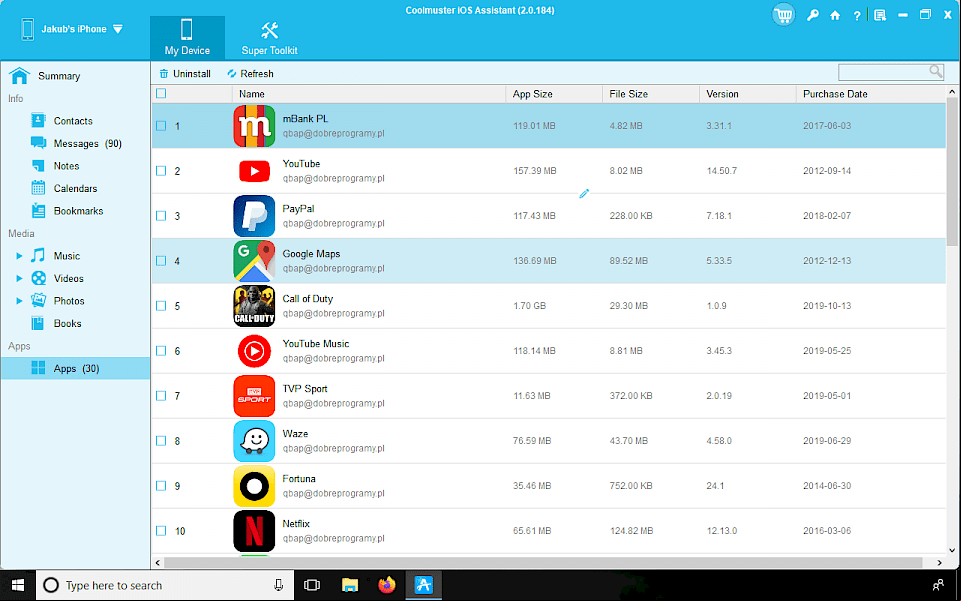This screenshot has height=601, width=961.
Task: Select Apps (30) in sidebar
Action: [x=75, y=368]
